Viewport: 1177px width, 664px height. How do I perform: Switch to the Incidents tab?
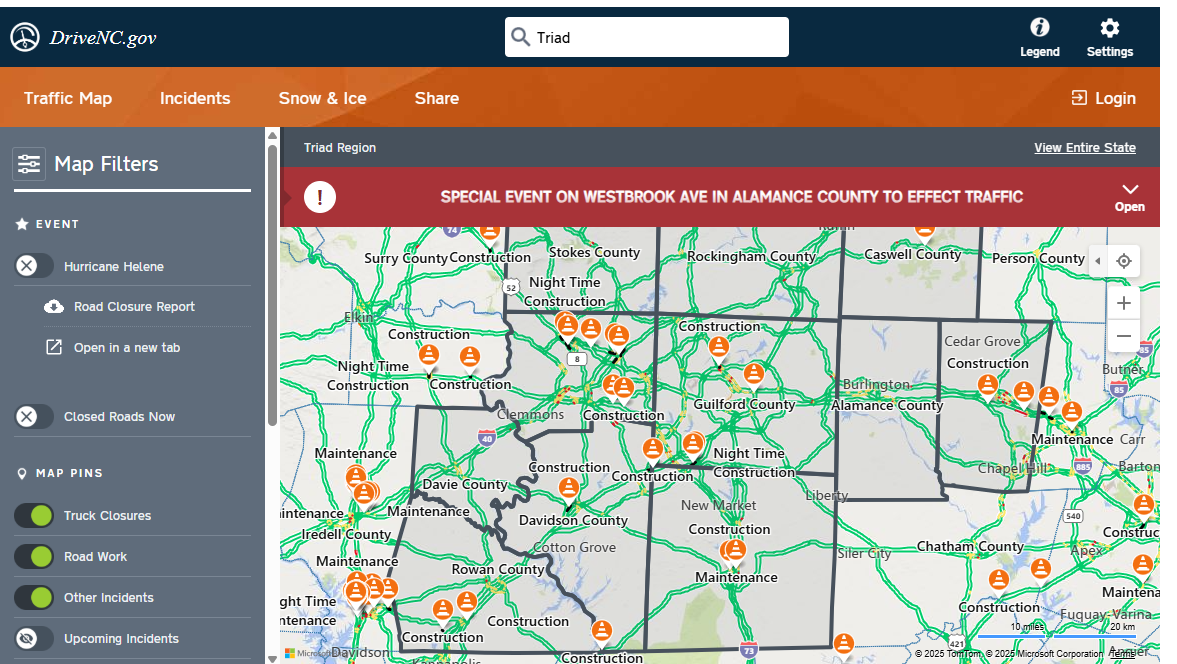pos(195,97)
